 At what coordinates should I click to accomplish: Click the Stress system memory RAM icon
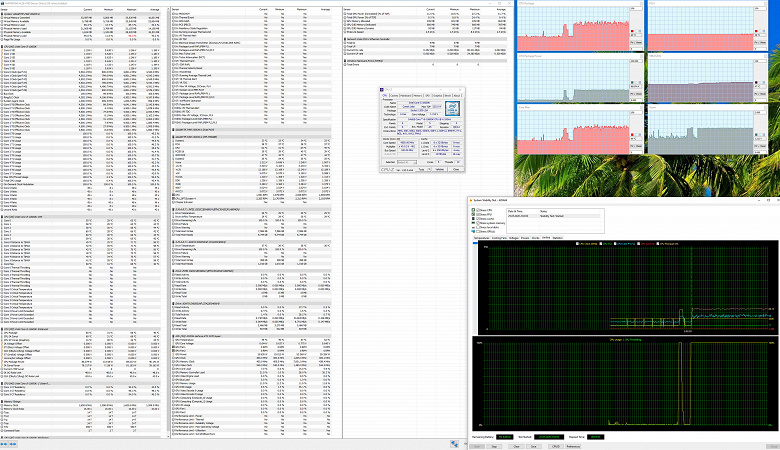[473, 223]
